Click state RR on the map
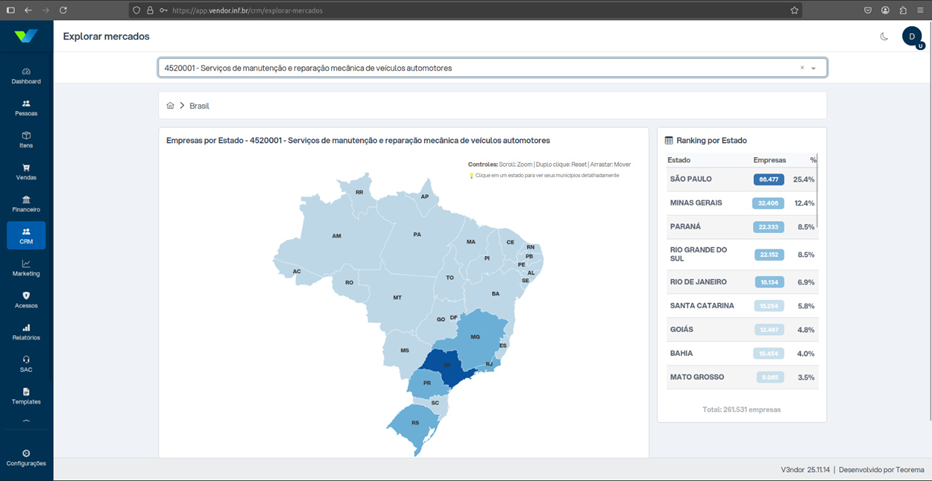 (x=359, y=192)
